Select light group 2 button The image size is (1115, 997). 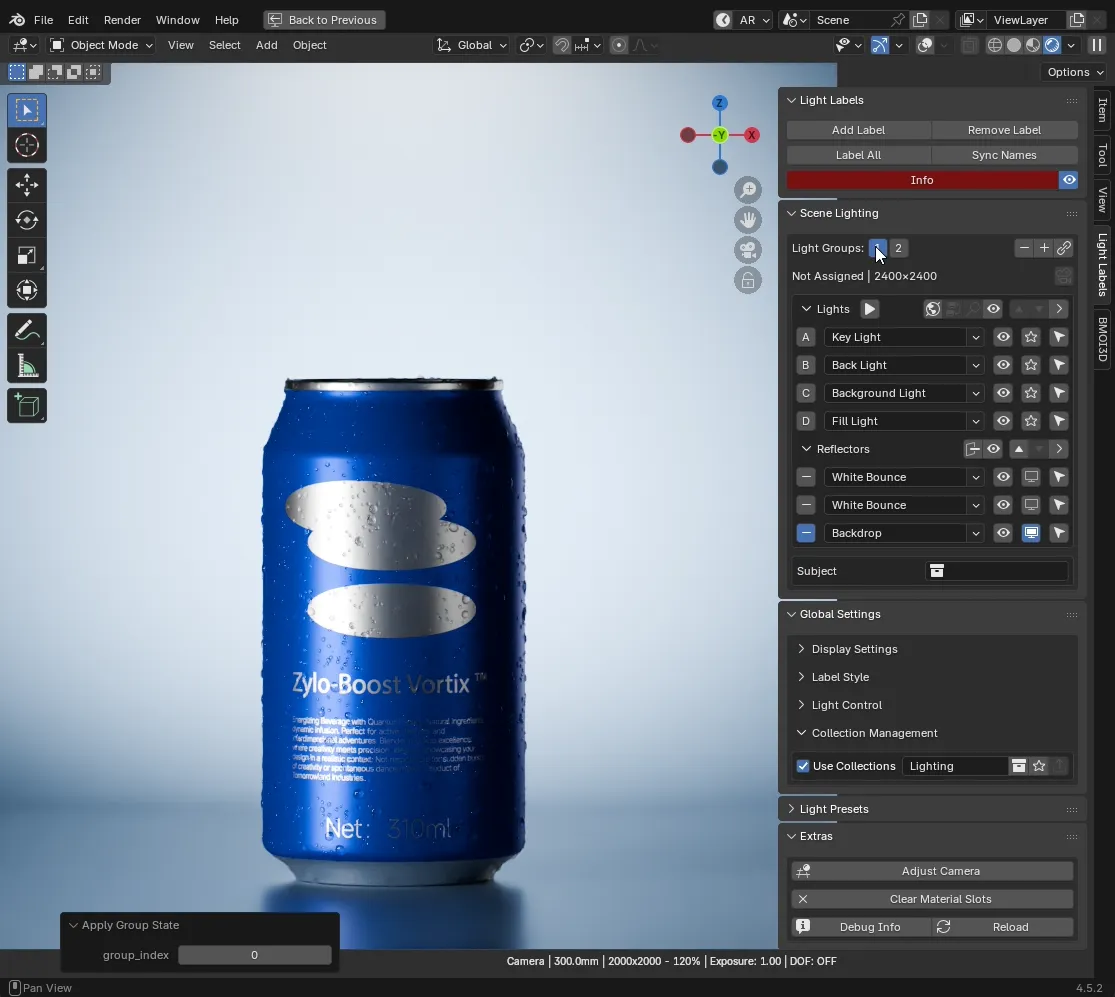898,248
